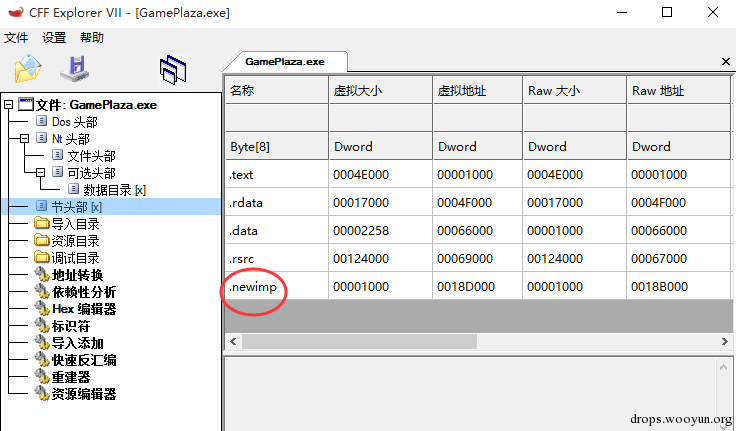Click the Raw 地址 column header

tap(678, 90)
